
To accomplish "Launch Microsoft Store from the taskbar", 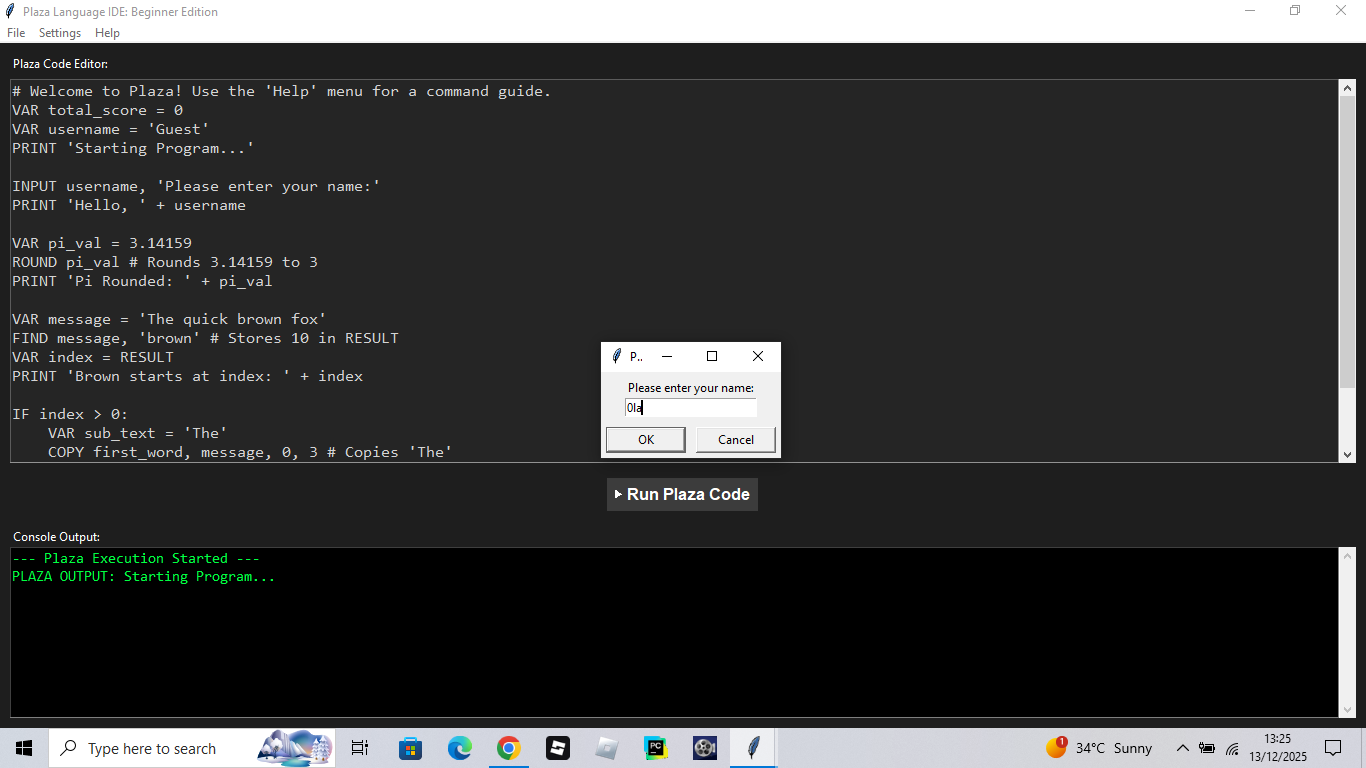I will pos(410,748).
